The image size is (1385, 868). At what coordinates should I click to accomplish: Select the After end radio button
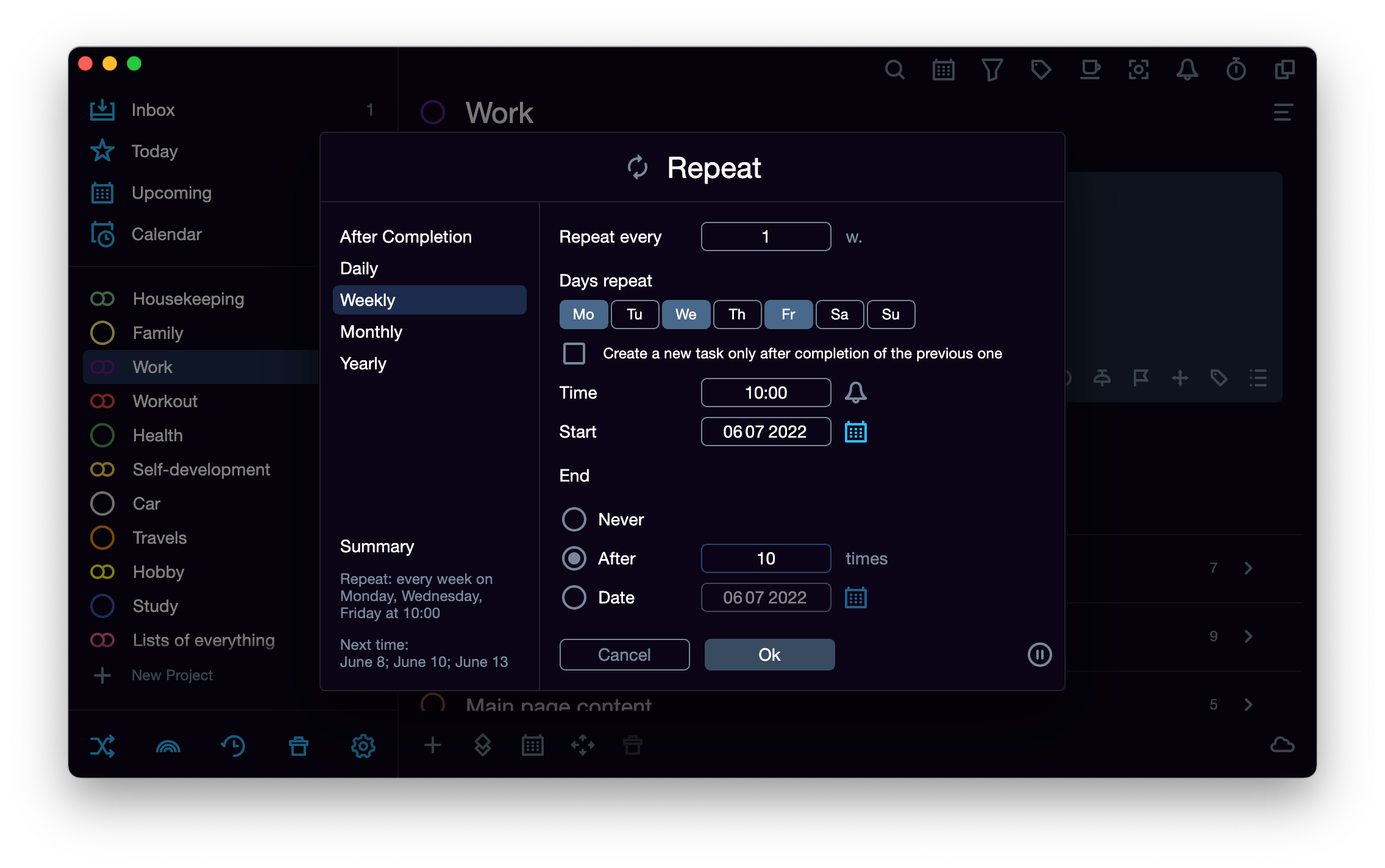(x=574, y=558)
